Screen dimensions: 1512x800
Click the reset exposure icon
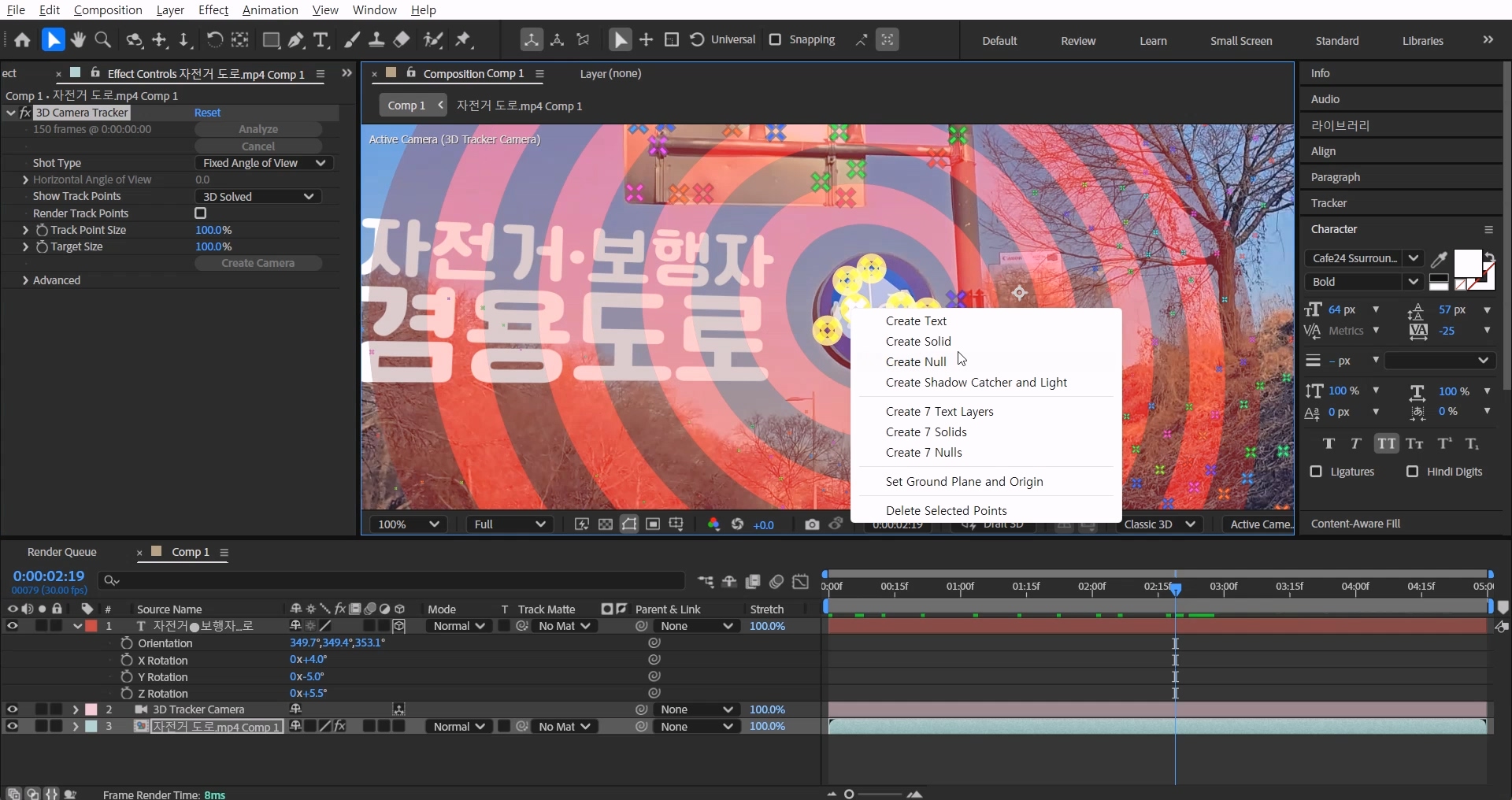pos(737,524)
